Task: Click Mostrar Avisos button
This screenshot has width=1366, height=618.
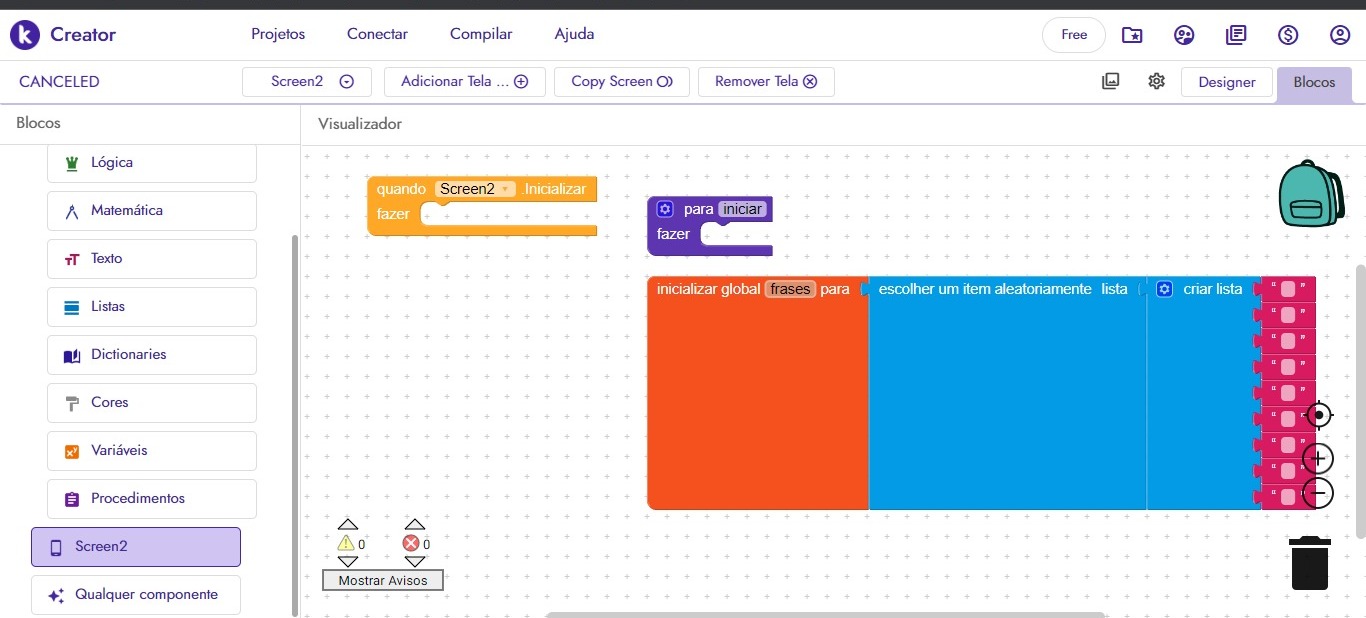Action: coord(383,580)
